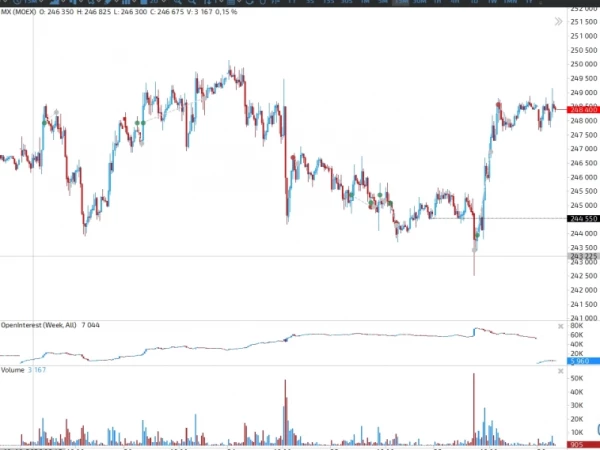This screenshot has height=450, width=600.
Task: Select the red 905 volume axis tag
Action: pyautogui.click(x=583, y=445)
